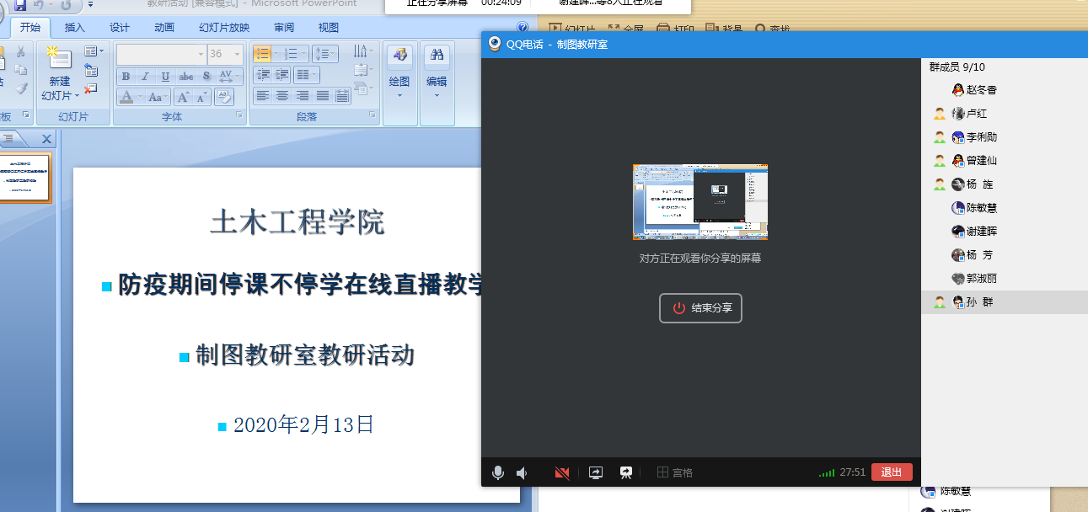Align text left in paragraph group
Screen dimensions: 1089x512
(263, 96)
